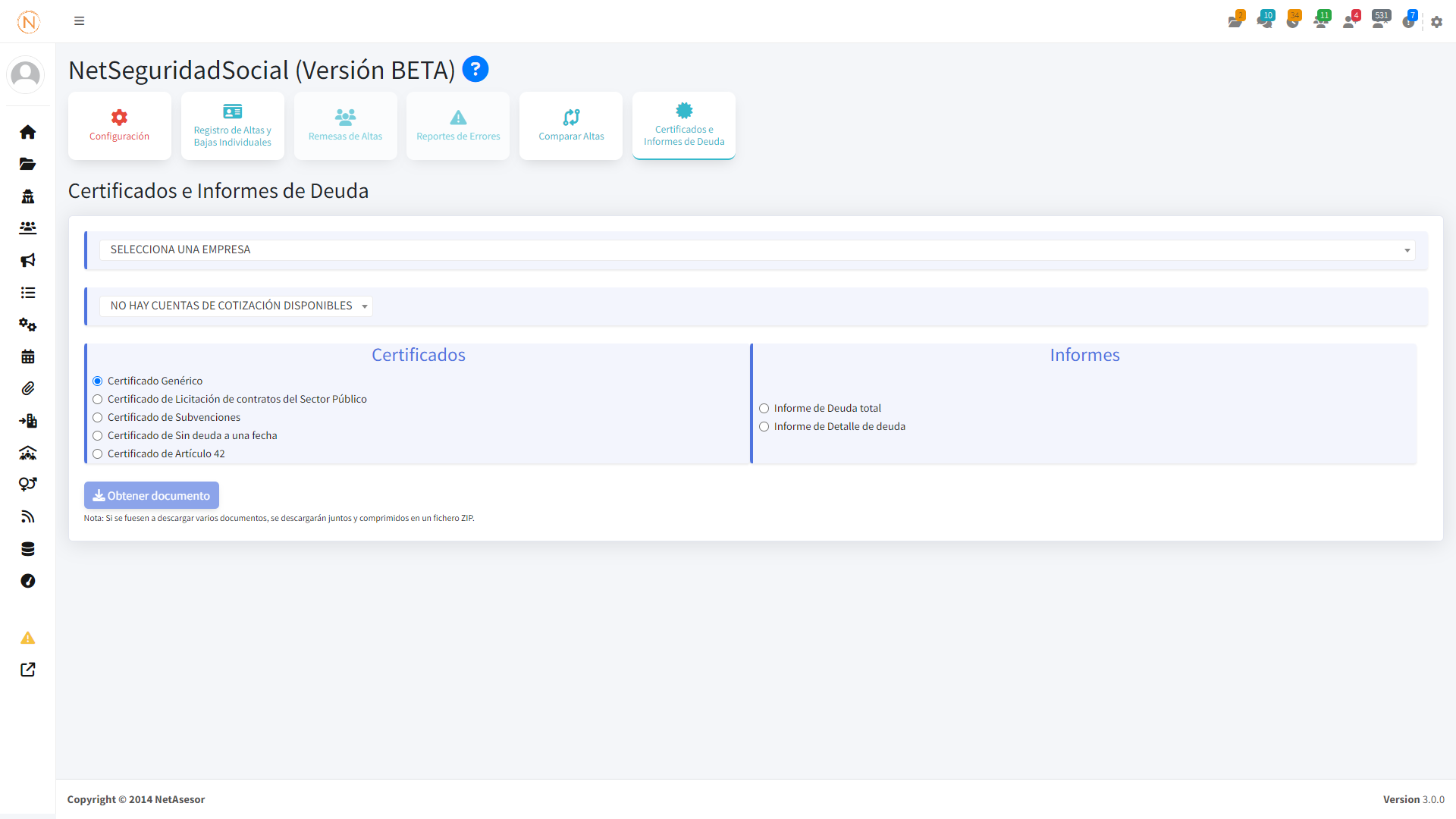Choose Informe de Deuda total radio
The image size is (1456, 819).
tap(764, 409)
